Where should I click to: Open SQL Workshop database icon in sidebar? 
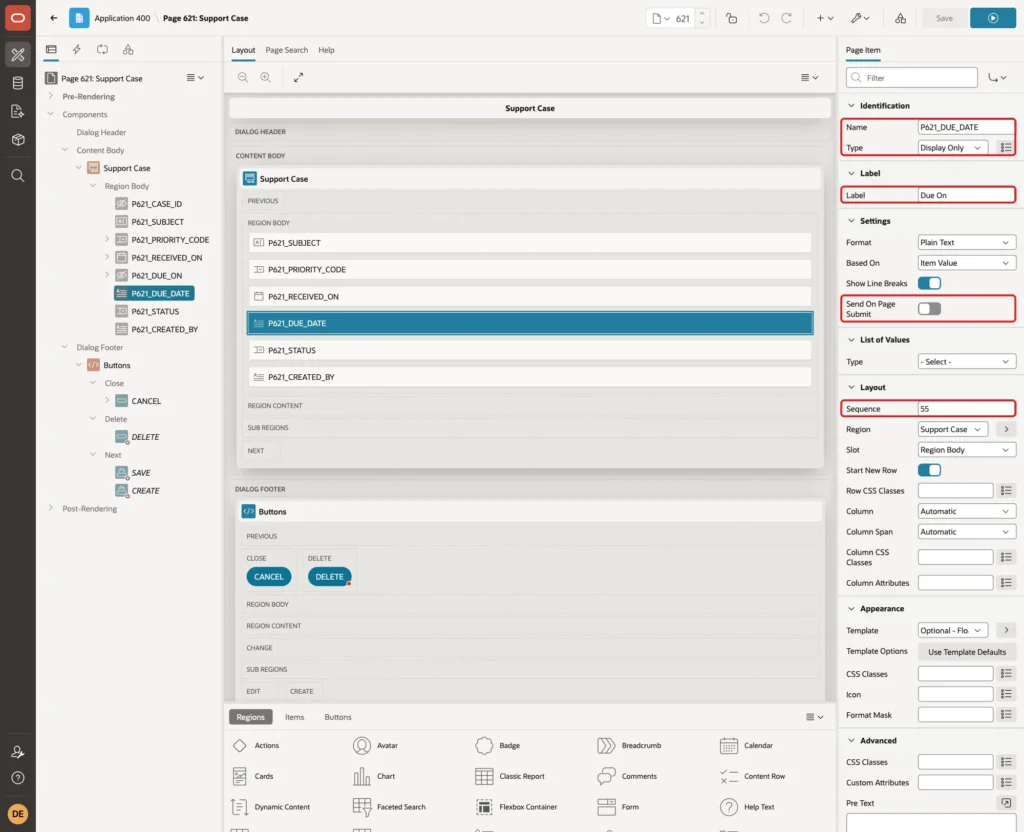coord(18,83)
